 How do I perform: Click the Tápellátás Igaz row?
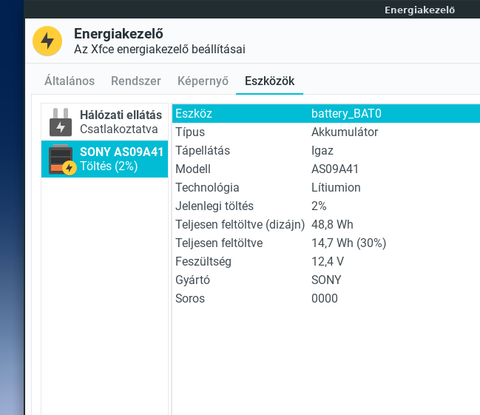click(x=326, y=151)
